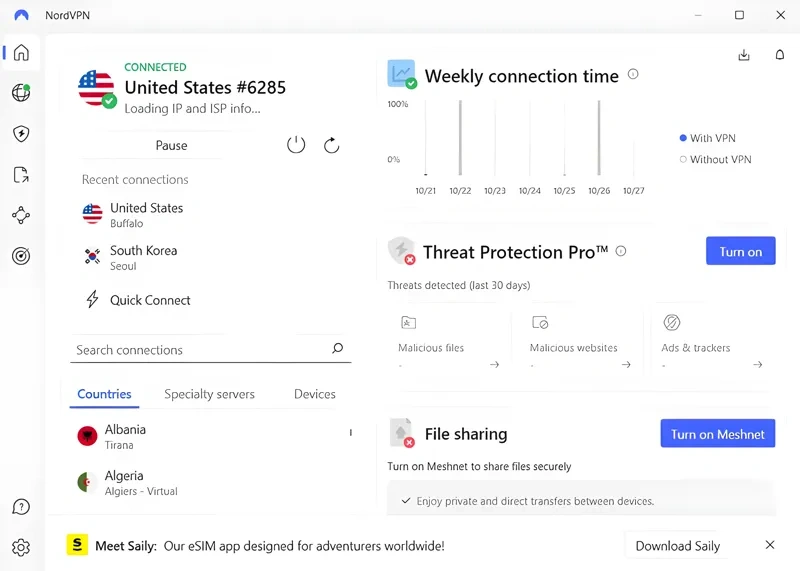Click the Malicious websites icon
This screenshot has height=571, width=800.
[x=540, y=322]
